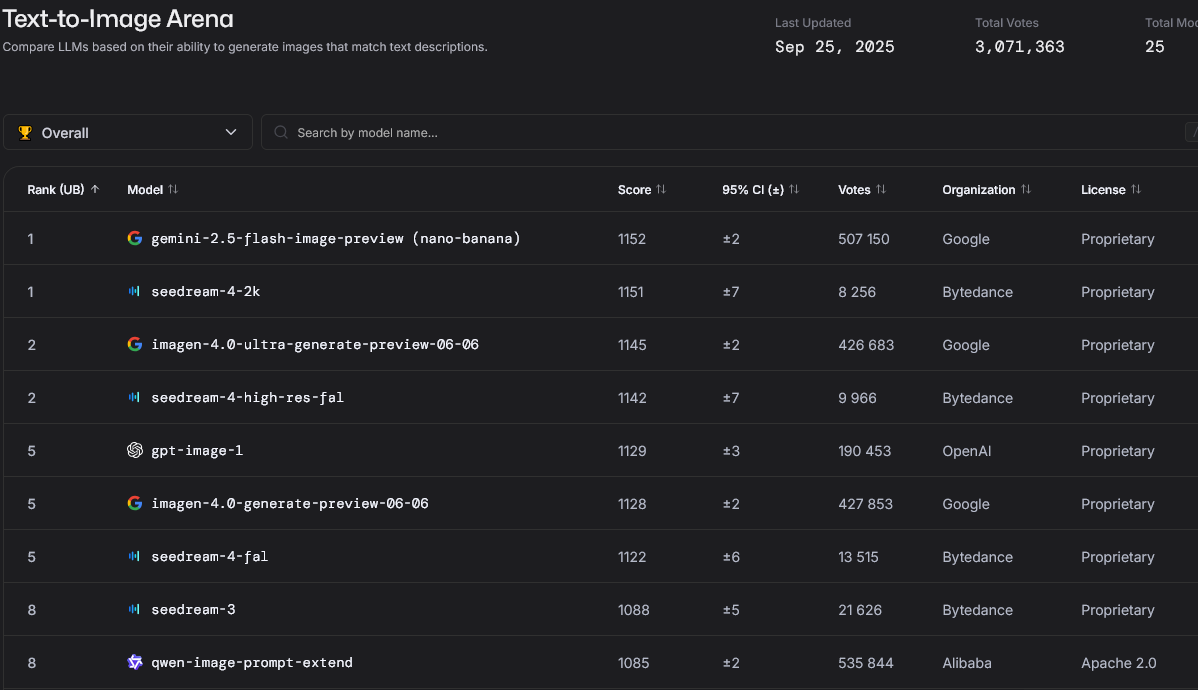Click the Bytedance icon next to seedream-3
1198x690 pixels.
(x=135, y=610)
